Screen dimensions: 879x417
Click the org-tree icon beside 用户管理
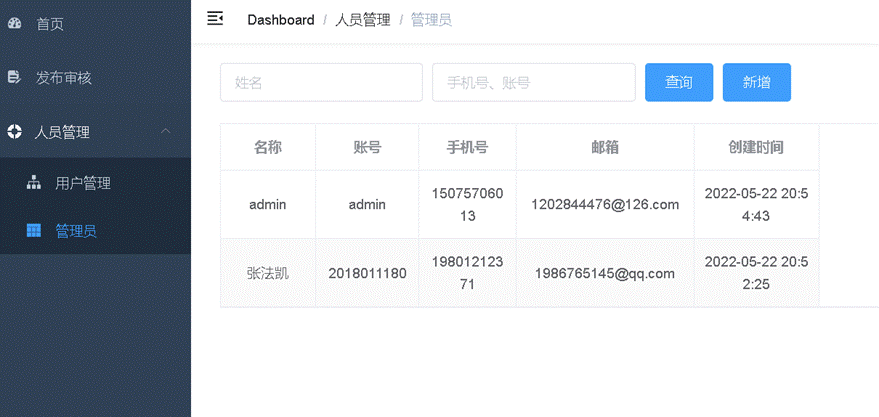(34, 183)
